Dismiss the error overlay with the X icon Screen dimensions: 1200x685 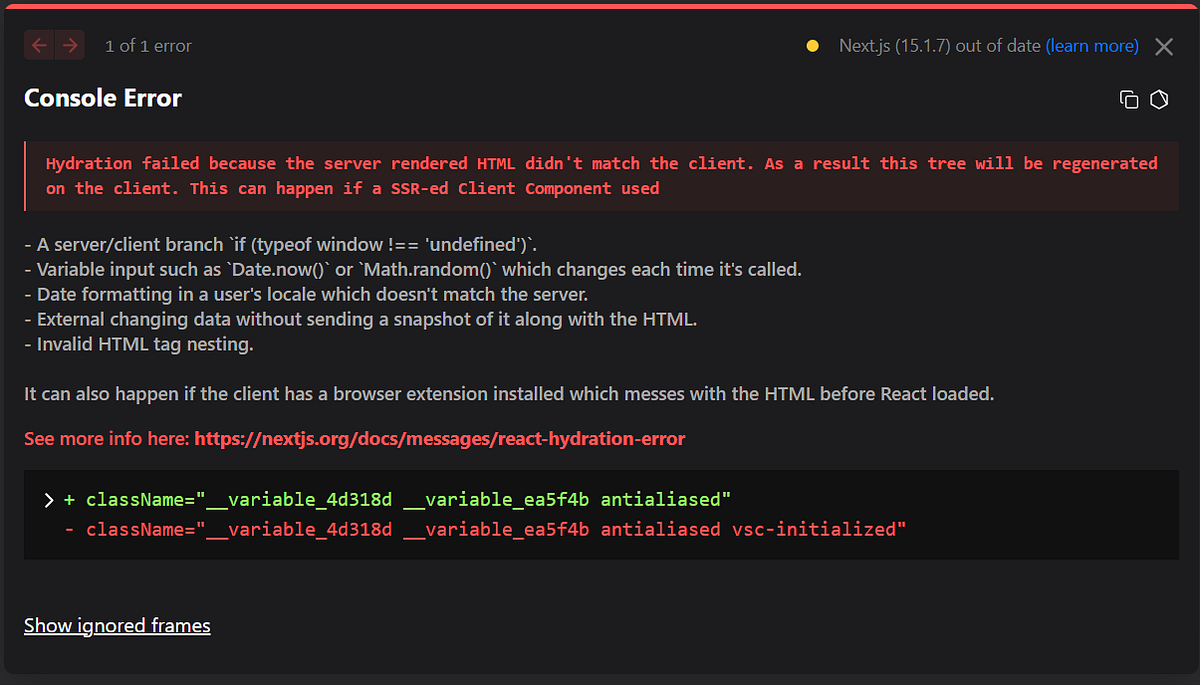[x=1163, y=45]
